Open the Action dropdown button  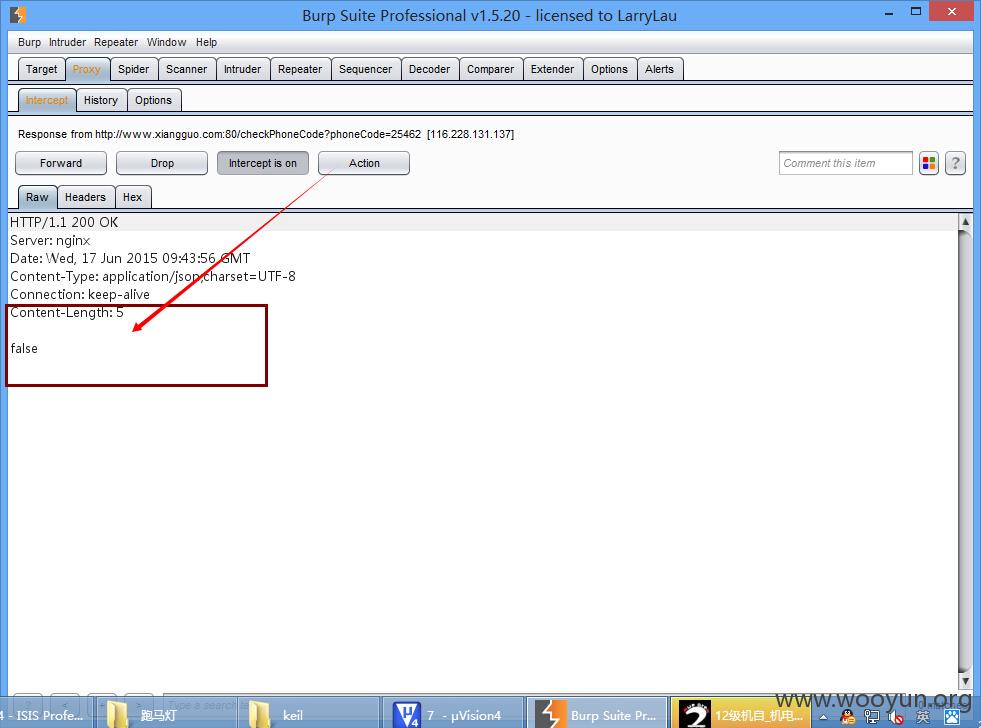click(364, 163)
